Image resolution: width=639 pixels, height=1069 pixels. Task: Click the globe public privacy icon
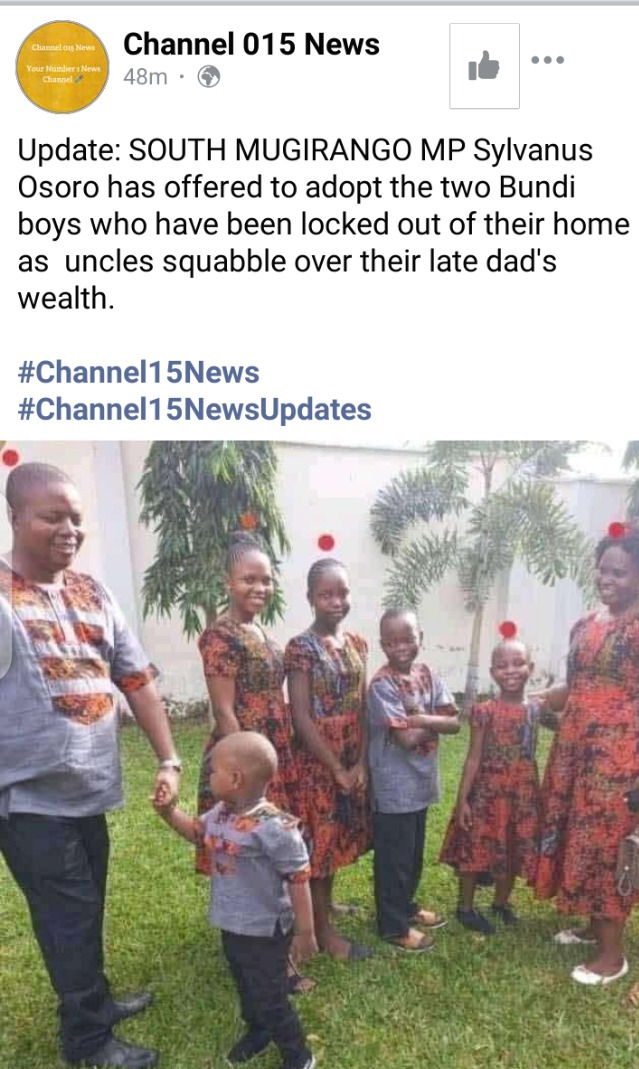209,77
